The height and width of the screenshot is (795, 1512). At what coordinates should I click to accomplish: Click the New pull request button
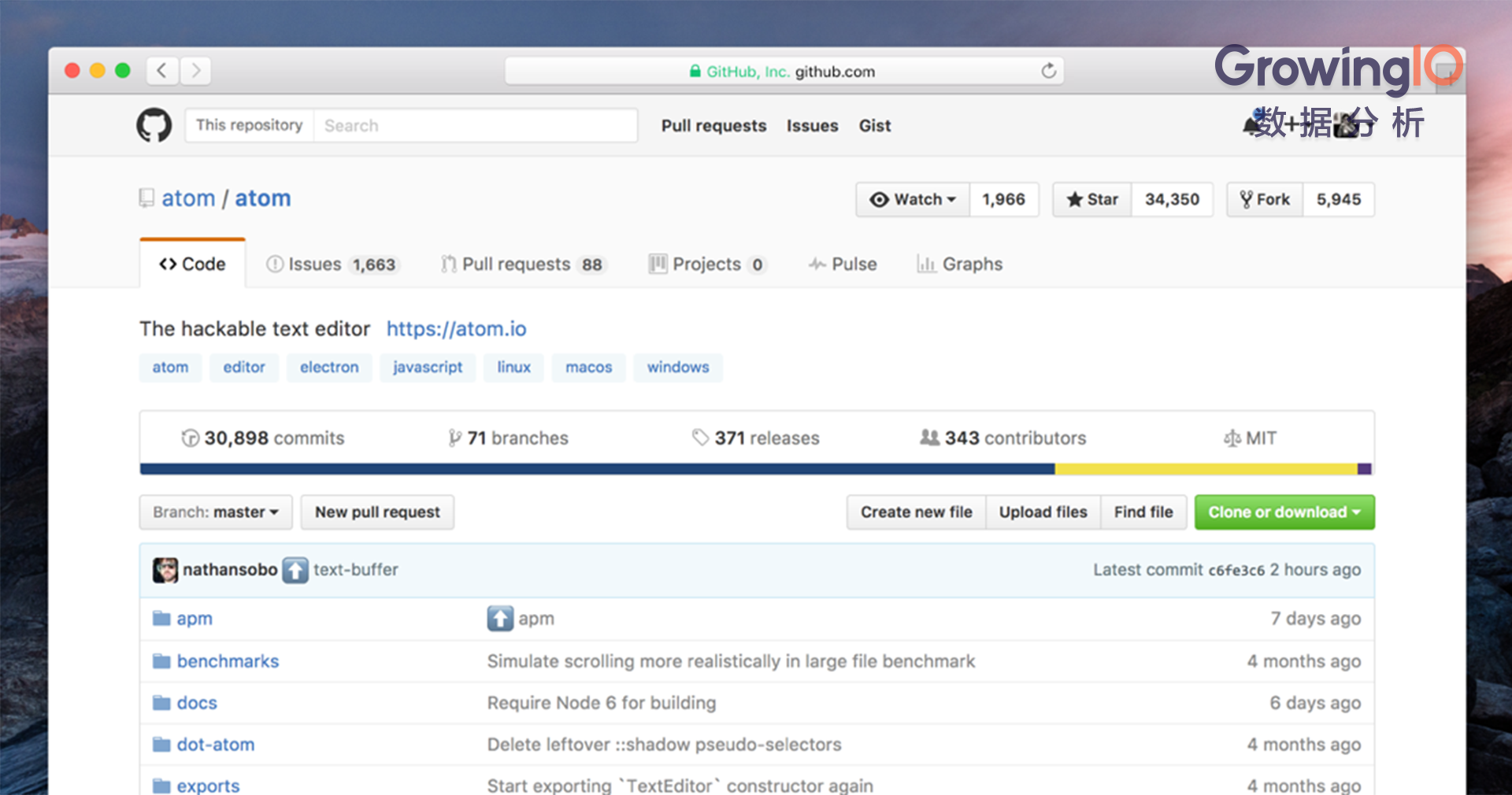377,512
